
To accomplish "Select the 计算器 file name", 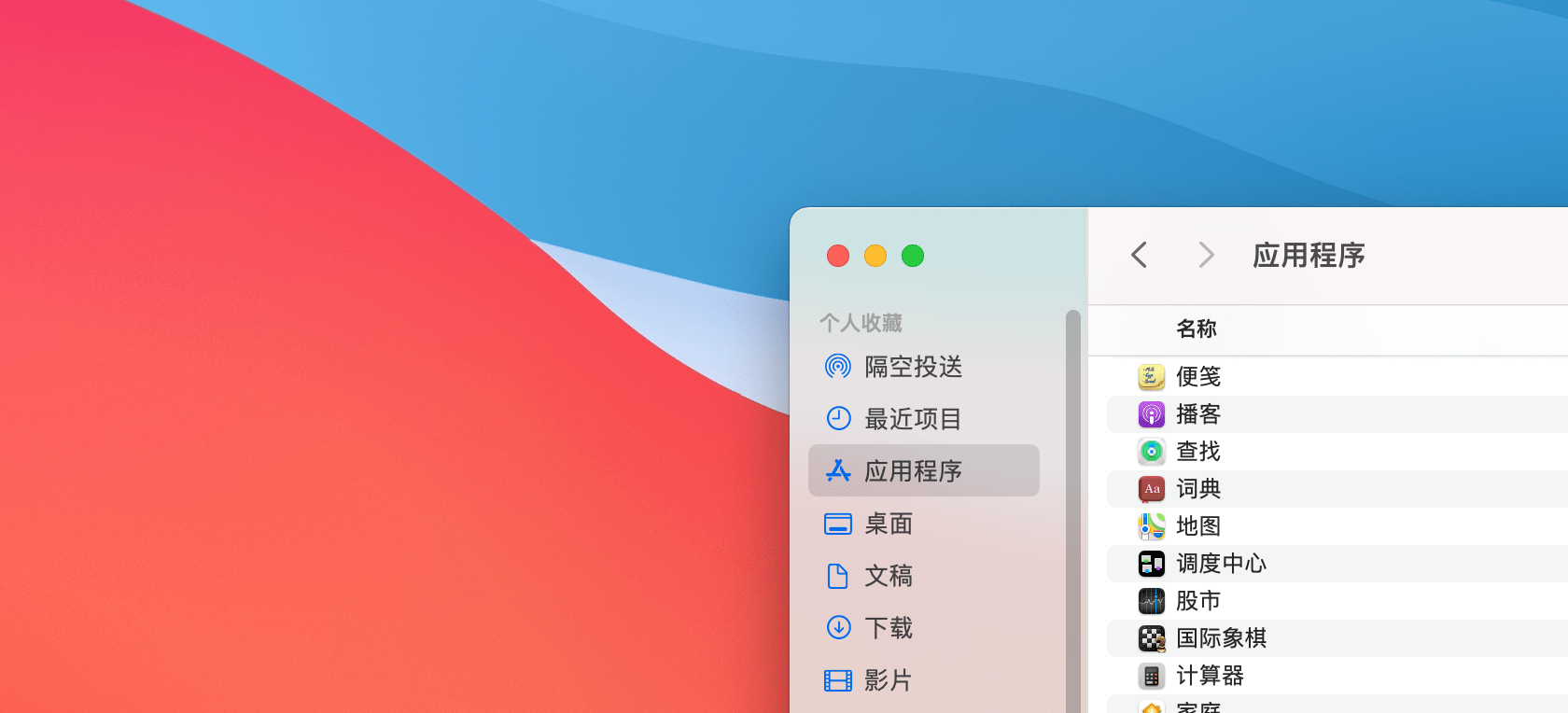I will tap(1210, 675).
